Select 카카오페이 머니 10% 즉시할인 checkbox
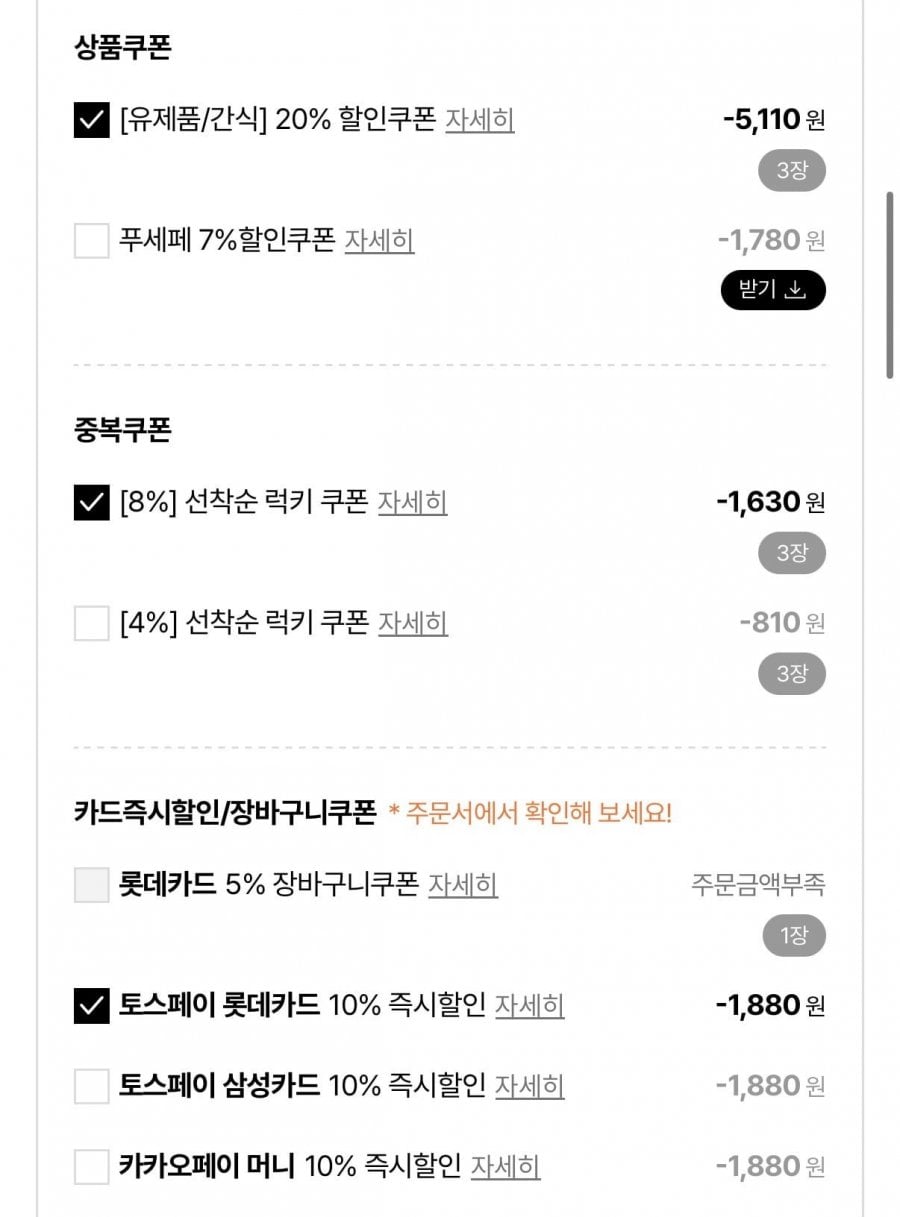This screenshot has height=1217, width=900. (91, 1167)
